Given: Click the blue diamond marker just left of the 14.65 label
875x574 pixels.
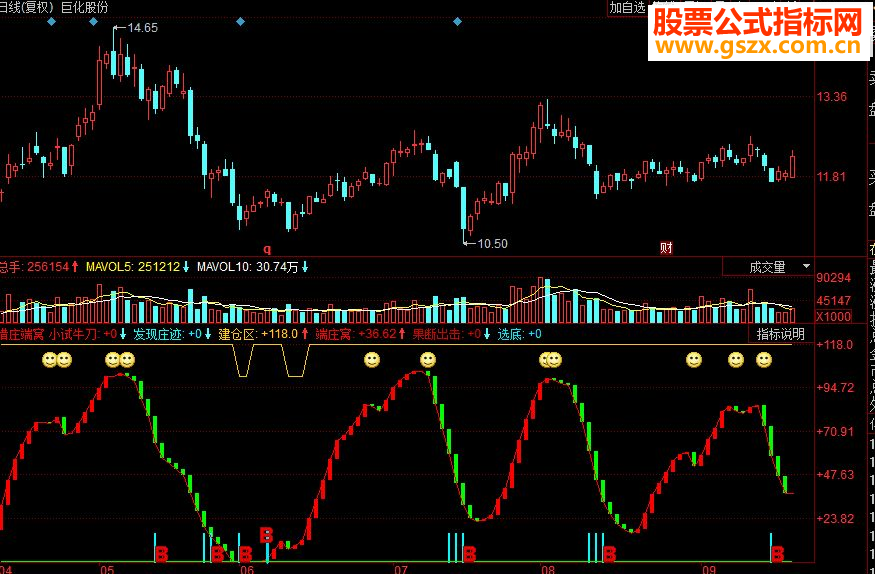Looking at the screenshot, I should tap(93, 22).
